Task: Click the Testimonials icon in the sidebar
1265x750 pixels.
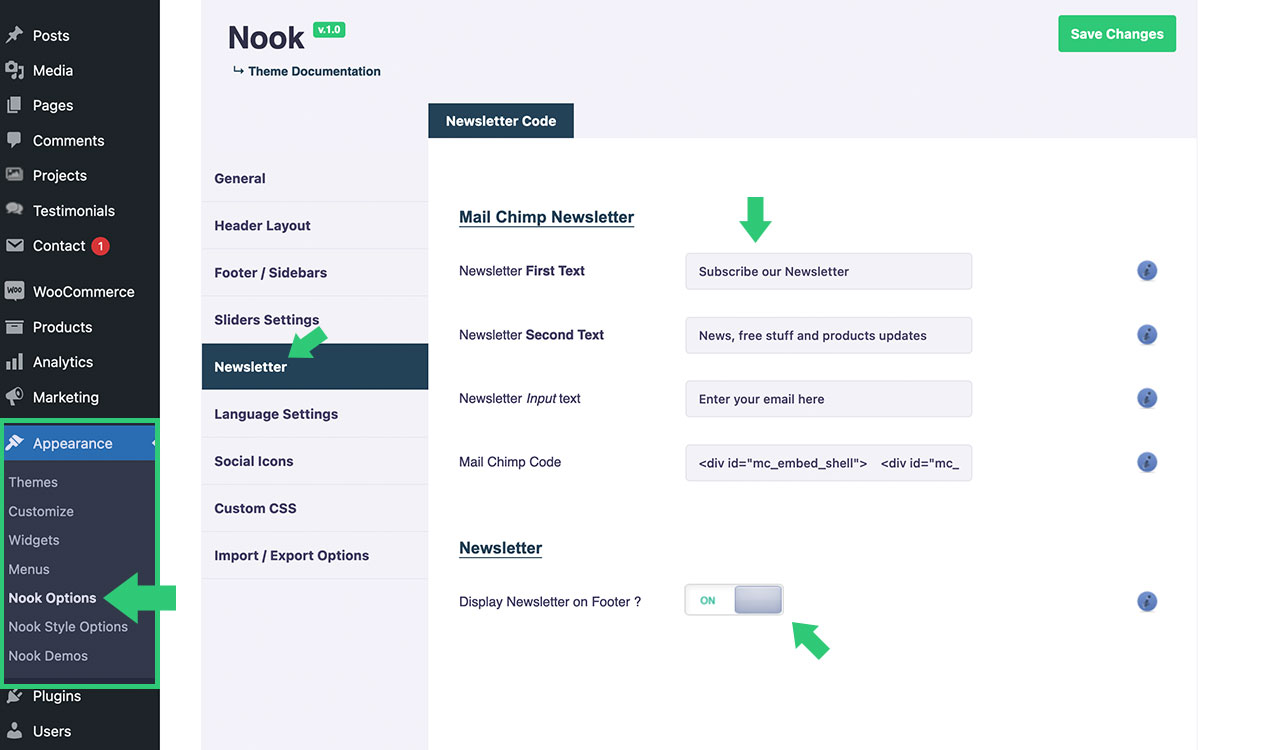Action: pyautogui.click(x=14, y=210)
